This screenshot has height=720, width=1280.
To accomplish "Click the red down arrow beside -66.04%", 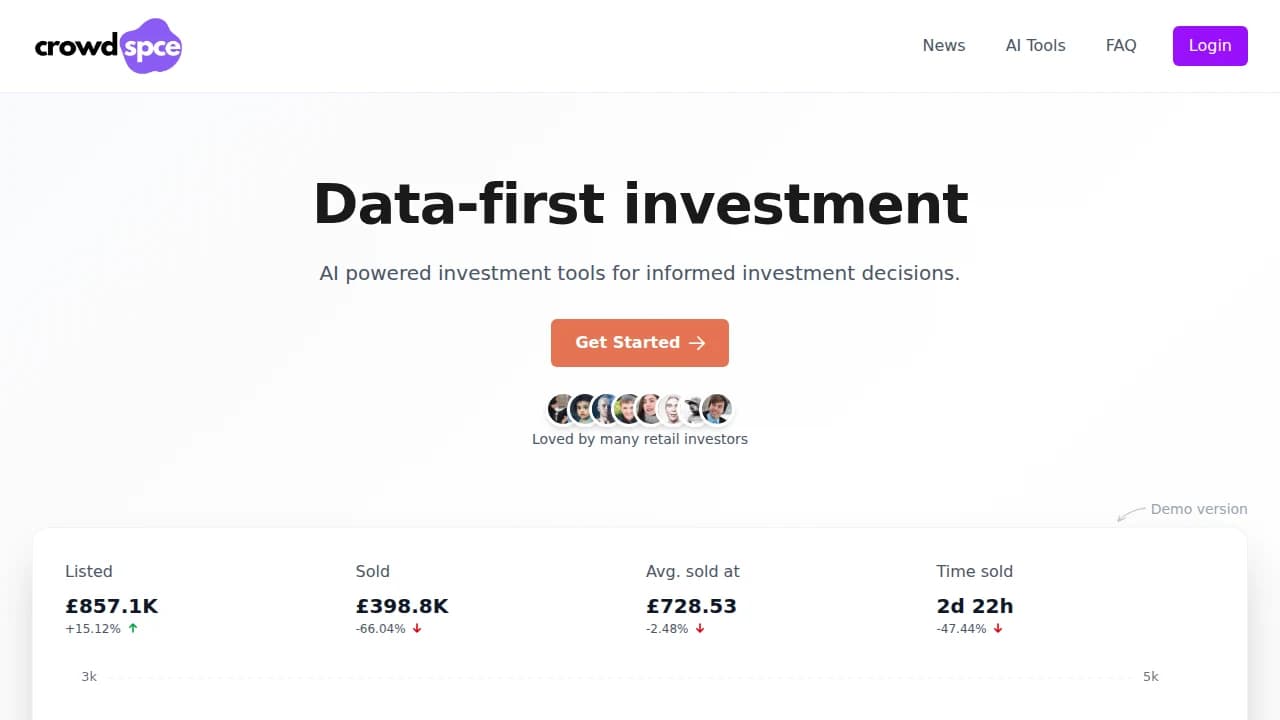I will (x=417, y=628).
